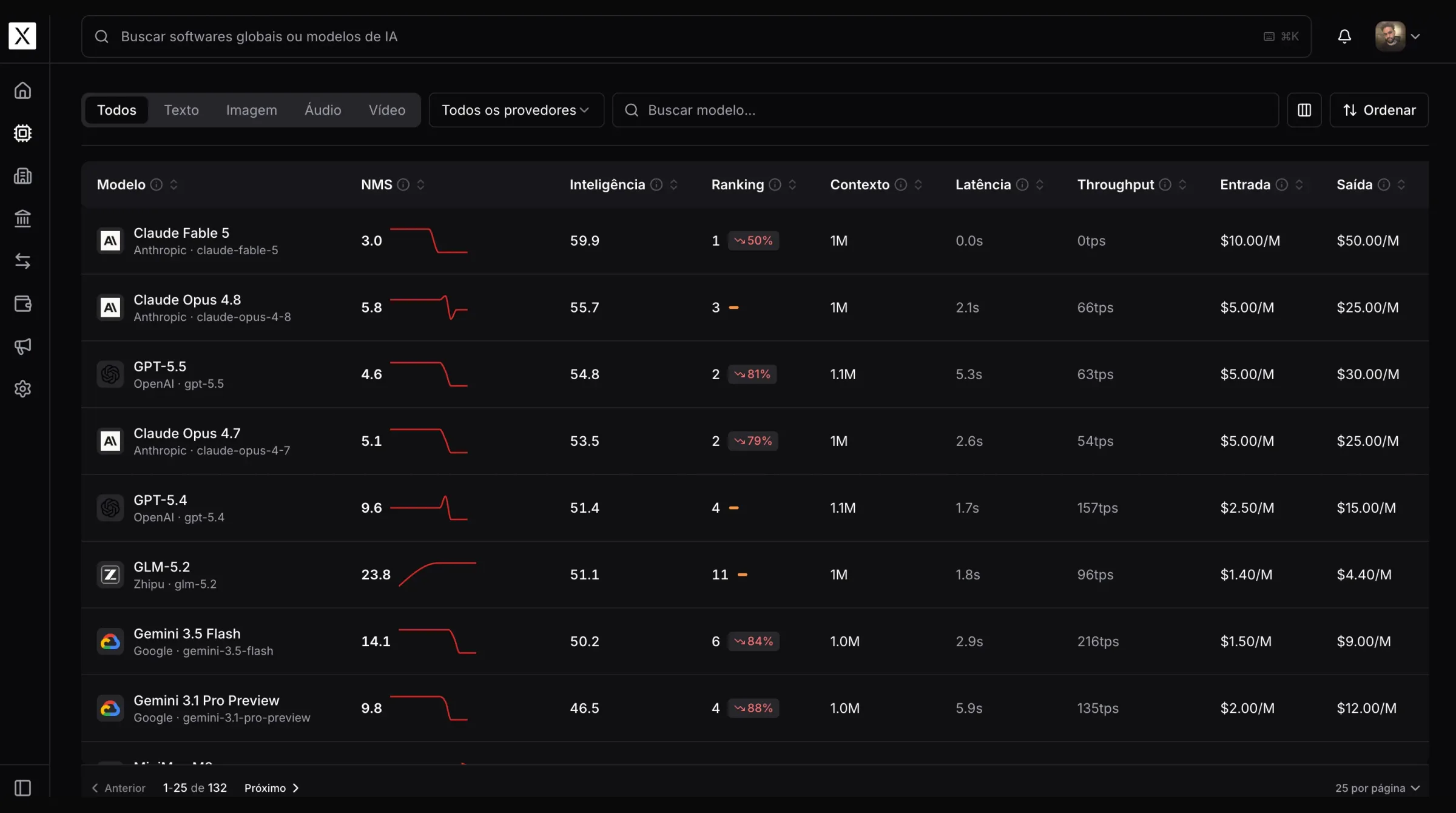This screenshot has height=813, width=1456.
Task: Click the Ordenar sort button
Action: point(1379,110)
